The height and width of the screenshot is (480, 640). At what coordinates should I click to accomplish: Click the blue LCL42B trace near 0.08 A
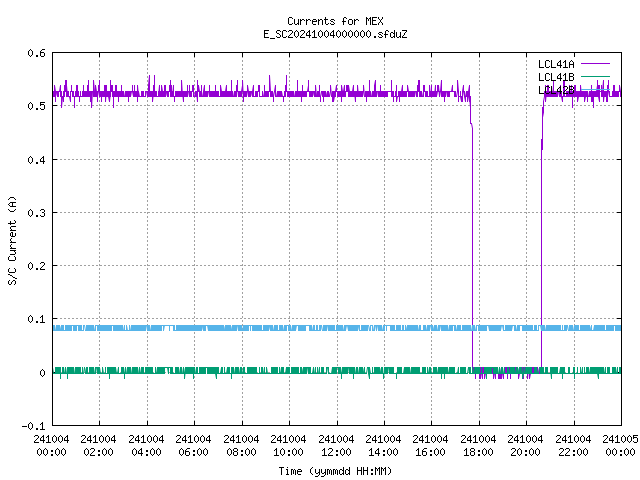(337, 328)
